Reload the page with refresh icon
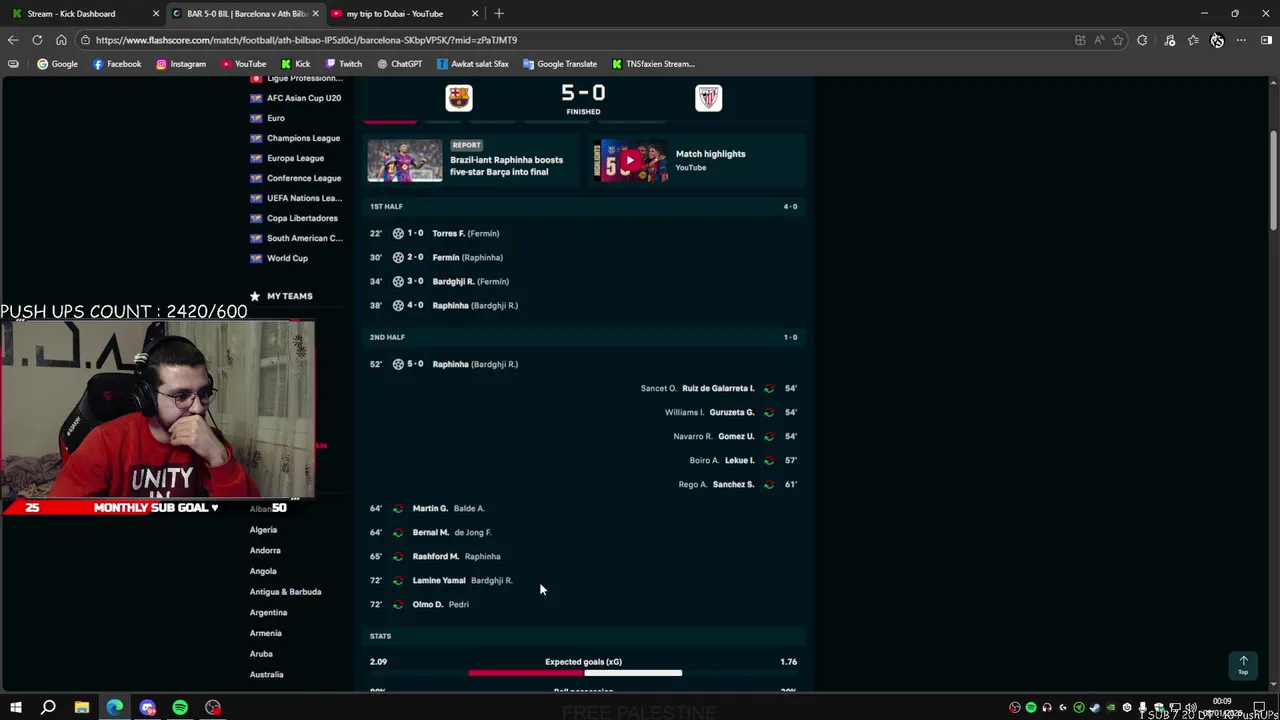Screen dimensions: 1280x720 click(x=37, y=40)
